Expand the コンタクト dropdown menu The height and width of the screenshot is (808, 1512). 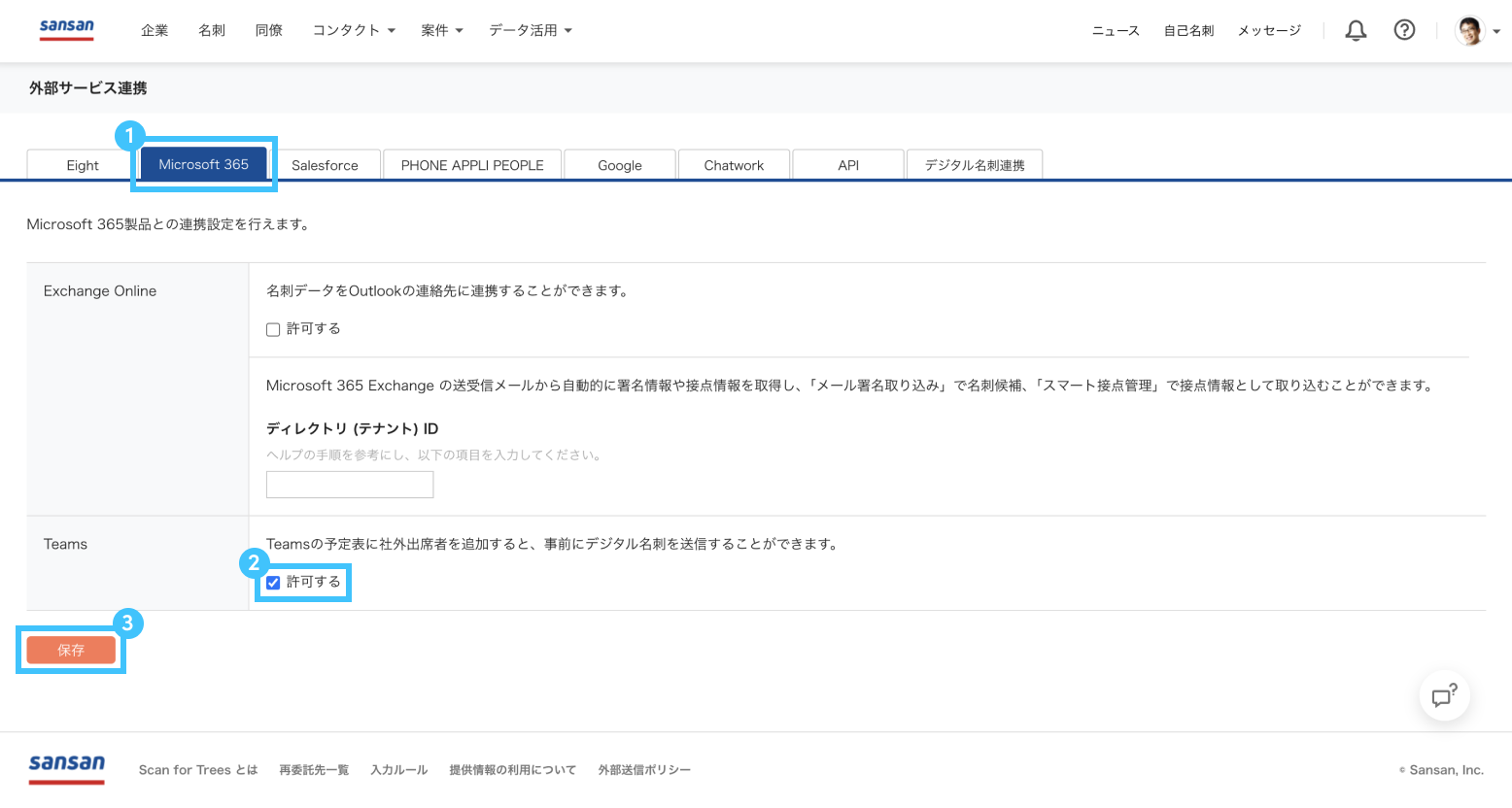click(x=354, y=30)
